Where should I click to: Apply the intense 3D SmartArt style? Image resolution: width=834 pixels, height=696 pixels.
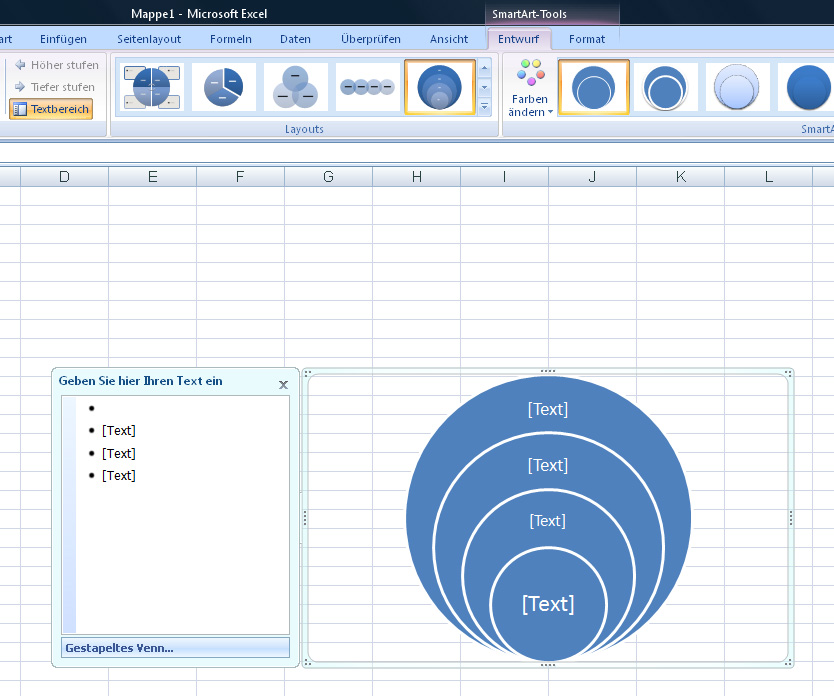pos(808,88)
